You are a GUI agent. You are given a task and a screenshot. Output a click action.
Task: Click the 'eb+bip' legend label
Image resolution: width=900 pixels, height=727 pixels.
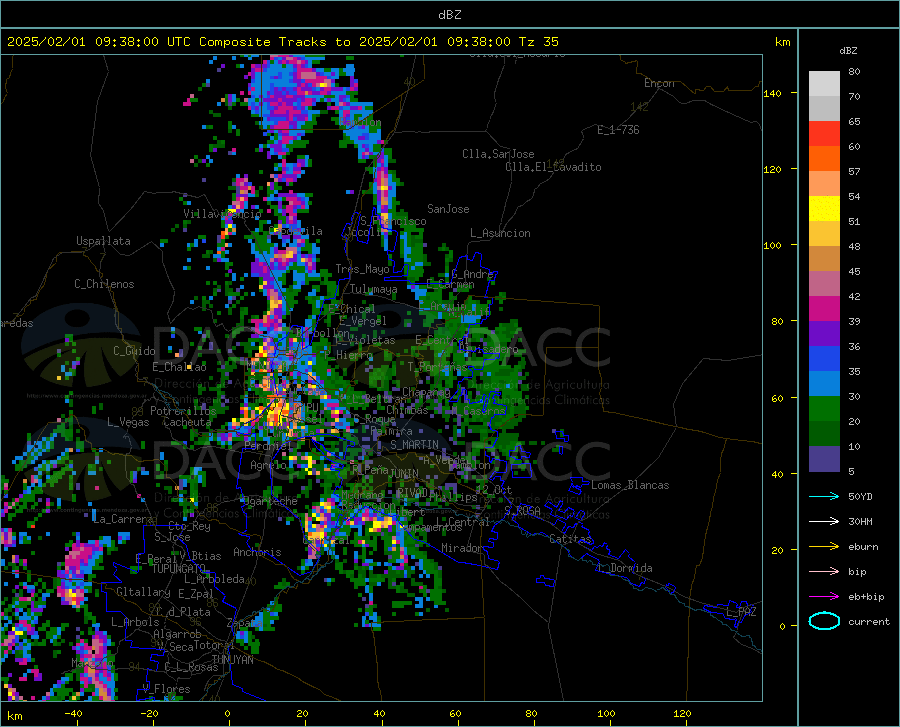[x=866, y=597]
